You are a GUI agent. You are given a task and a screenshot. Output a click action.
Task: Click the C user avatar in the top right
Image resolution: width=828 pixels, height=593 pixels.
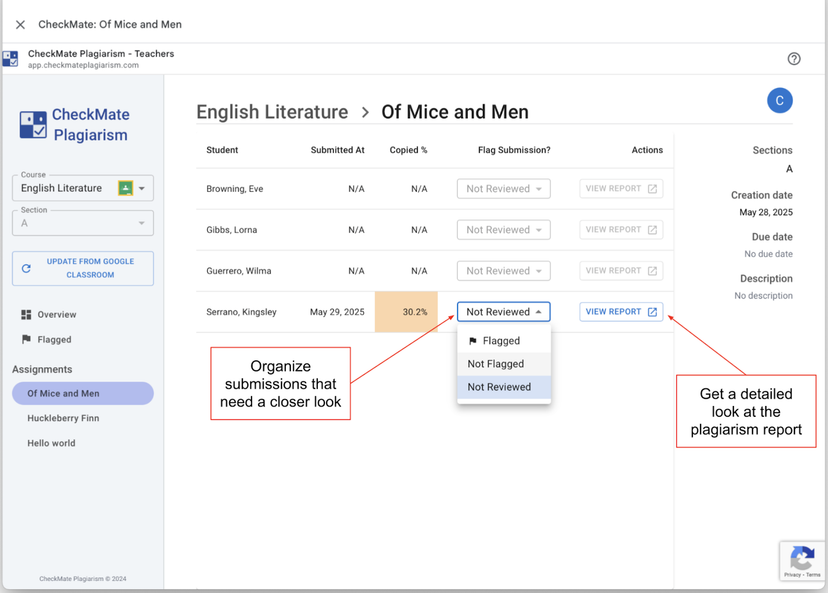point(780,100)
